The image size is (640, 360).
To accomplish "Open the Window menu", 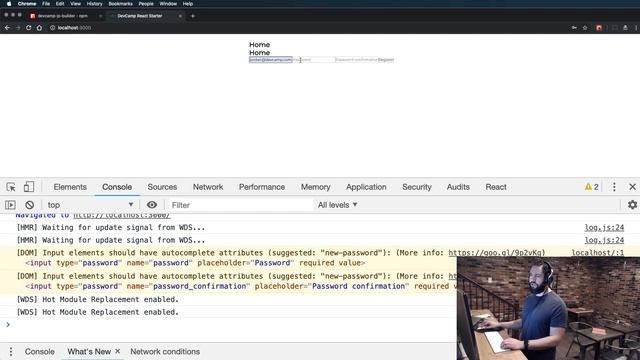I will (x=168, y=4).
